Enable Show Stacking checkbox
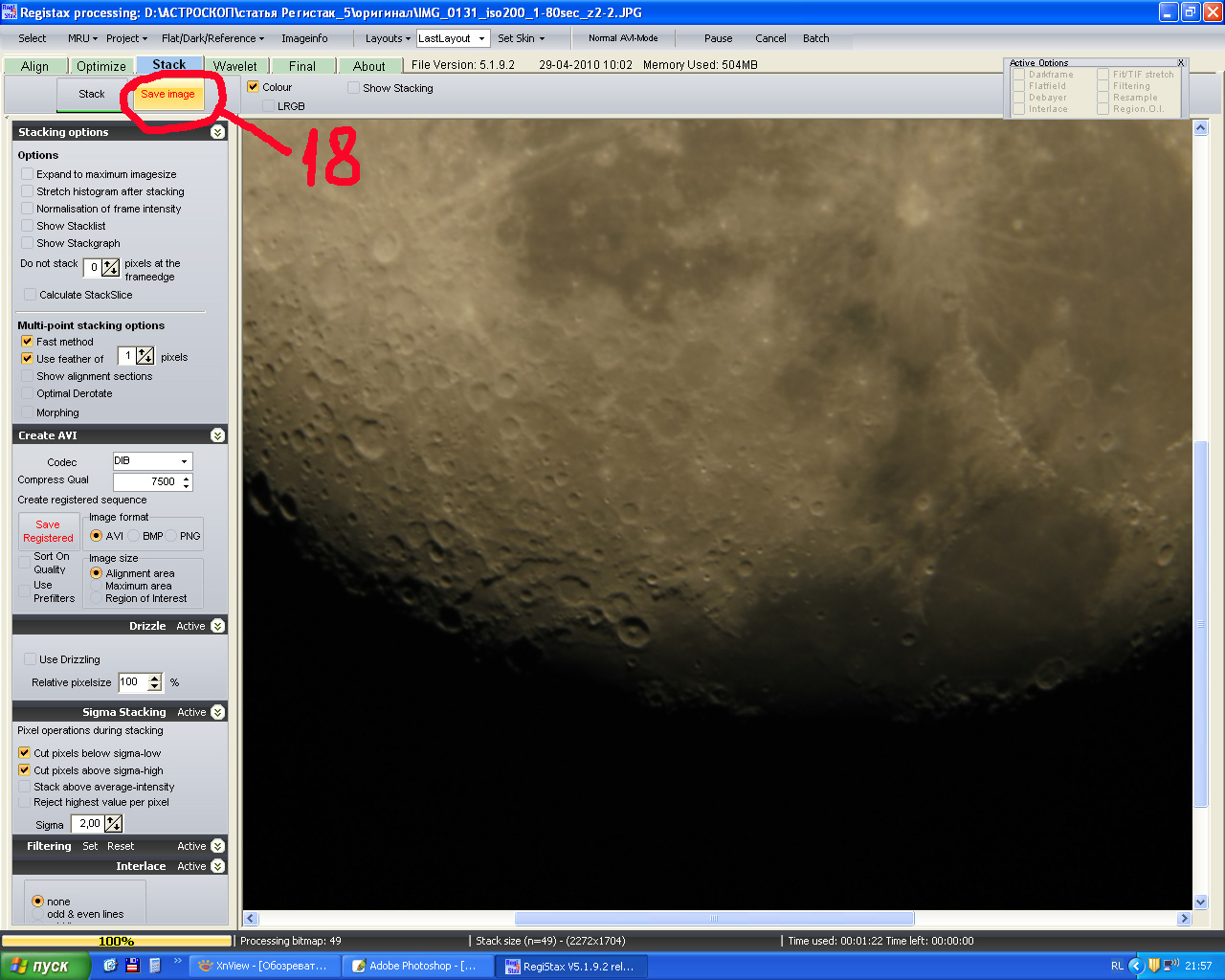1225x980 pixels. point(354,88)
